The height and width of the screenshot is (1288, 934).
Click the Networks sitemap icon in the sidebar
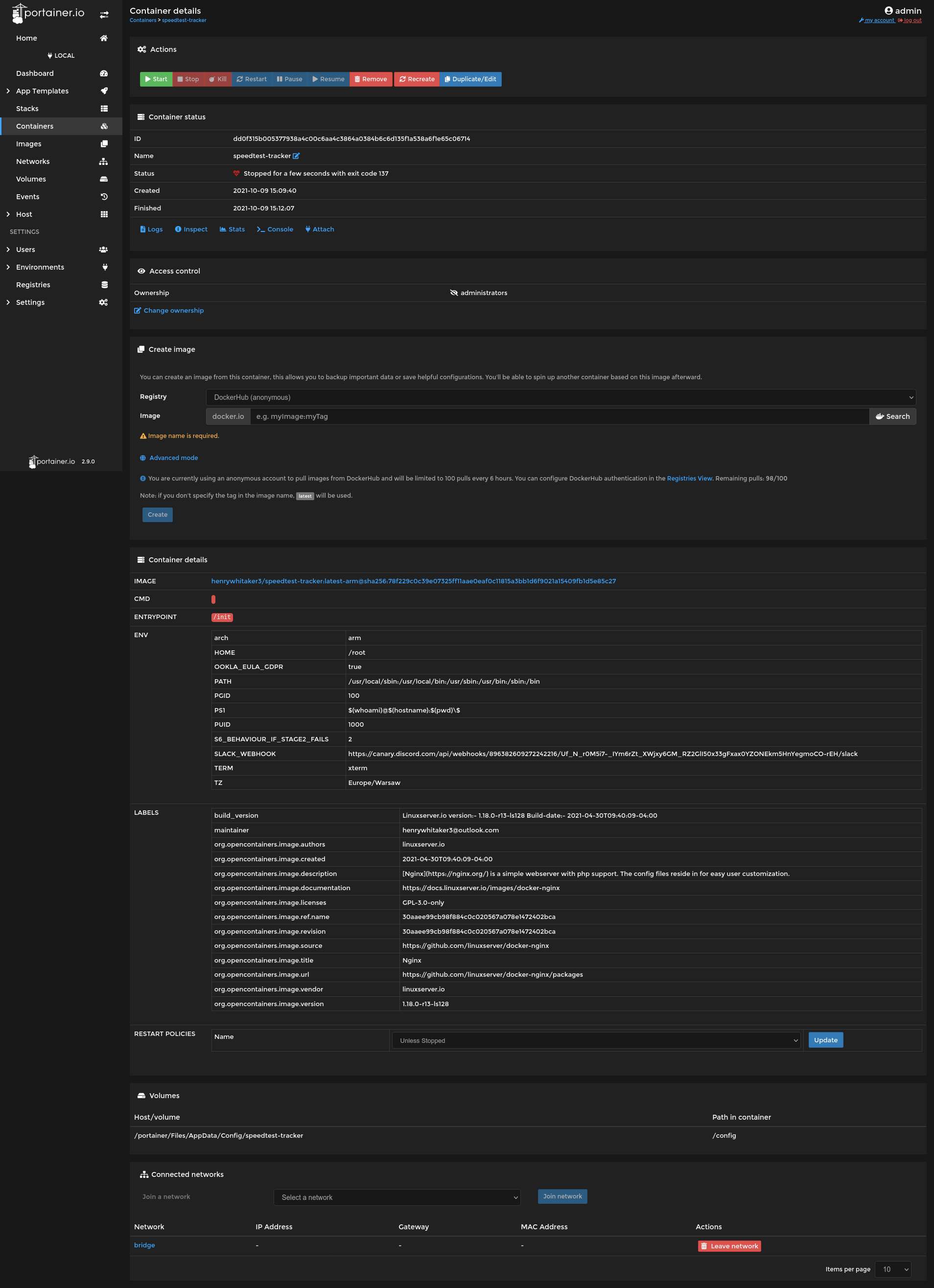click(103, 161)
